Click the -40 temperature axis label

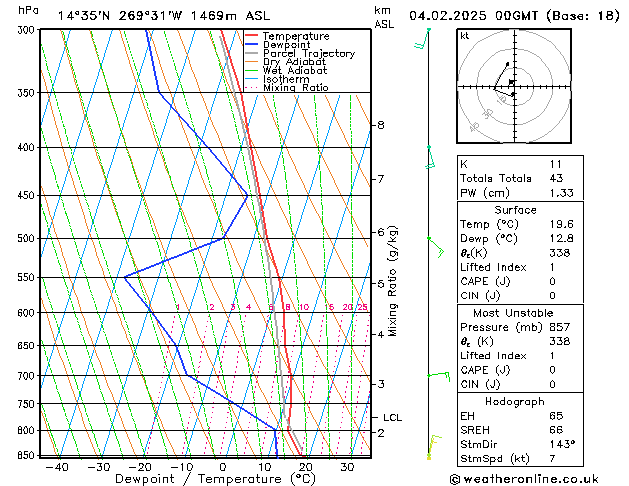tap(57, 467)
